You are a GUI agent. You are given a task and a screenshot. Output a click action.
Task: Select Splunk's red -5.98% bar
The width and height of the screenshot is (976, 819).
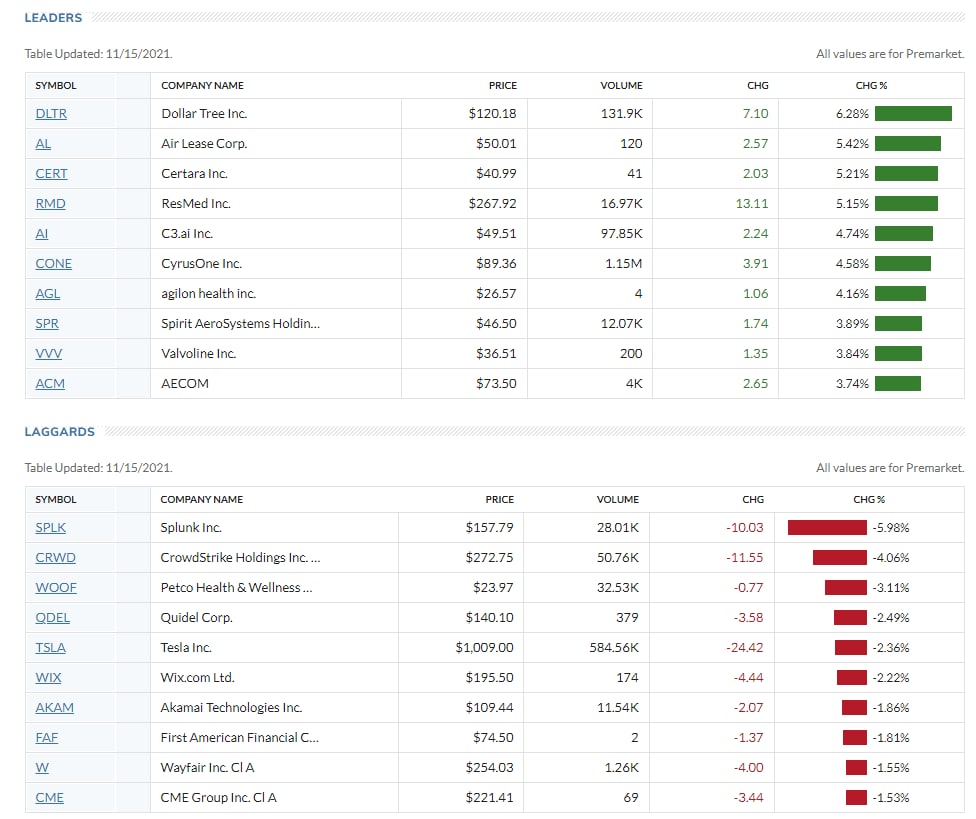827,528
